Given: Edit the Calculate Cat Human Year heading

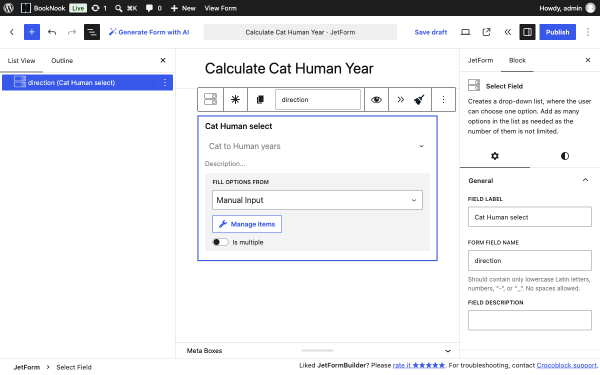Looking at the screenshot, I should 289,68.
